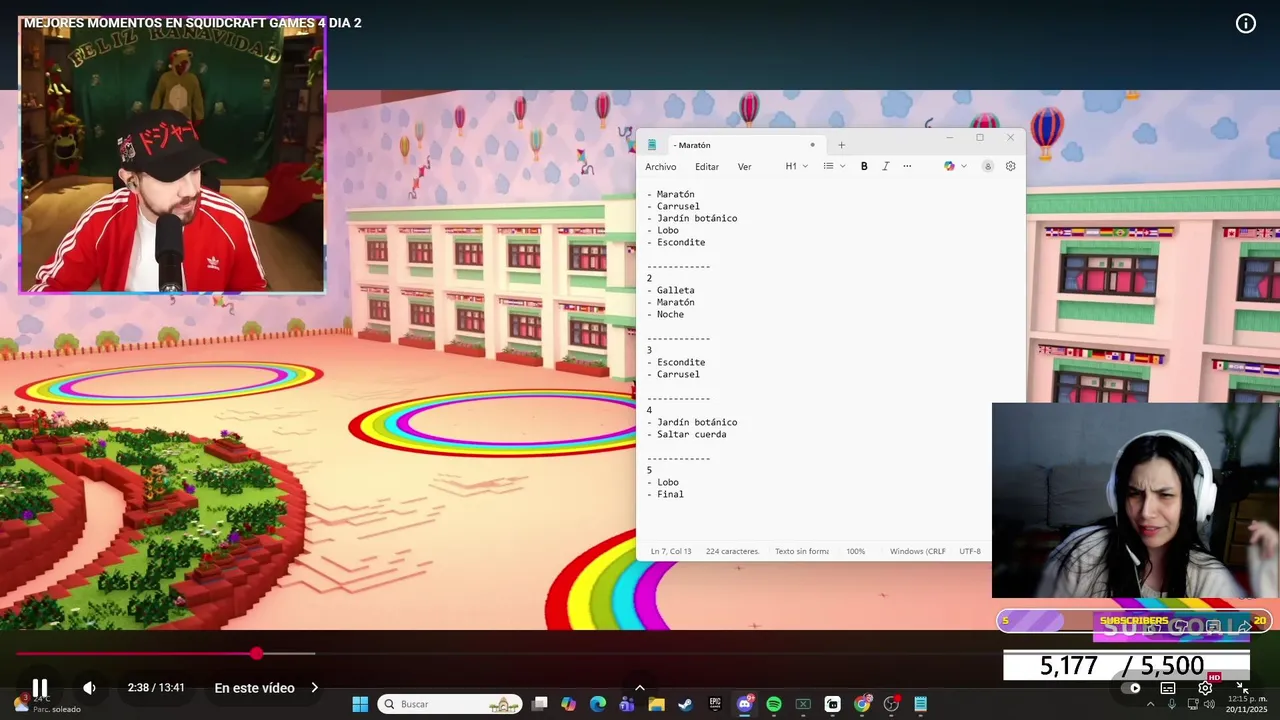
Task: Open Google Chrome from the taskbar
Action: pos(862,704)
